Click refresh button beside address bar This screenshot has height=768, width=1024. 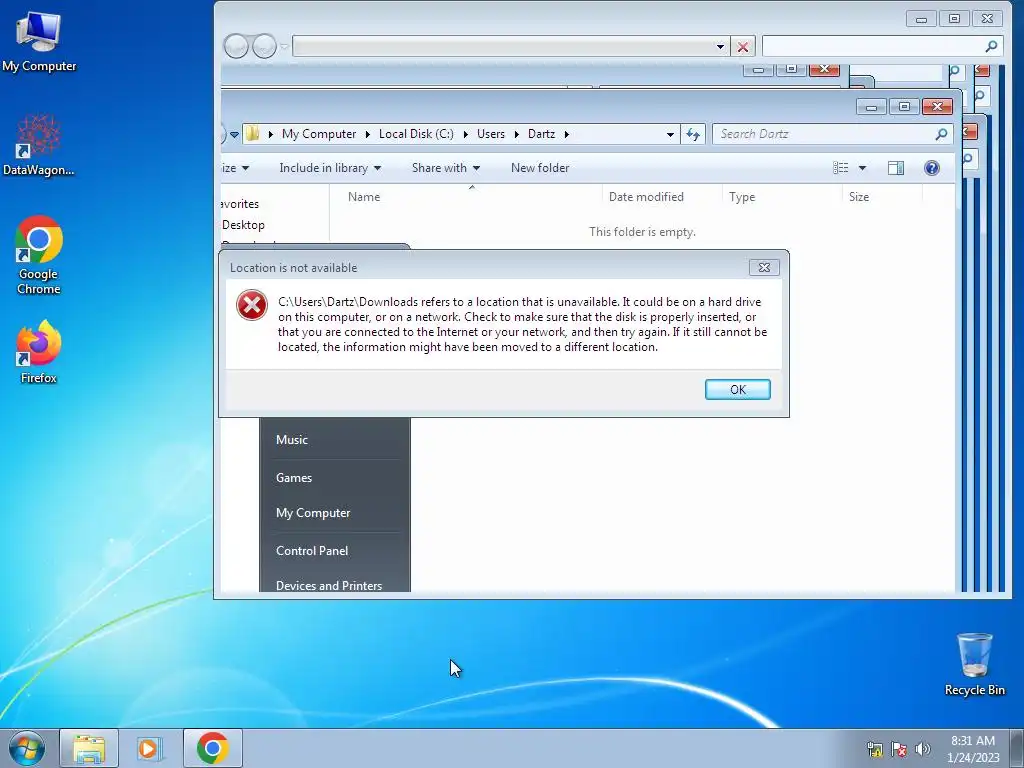click(693, 134)
